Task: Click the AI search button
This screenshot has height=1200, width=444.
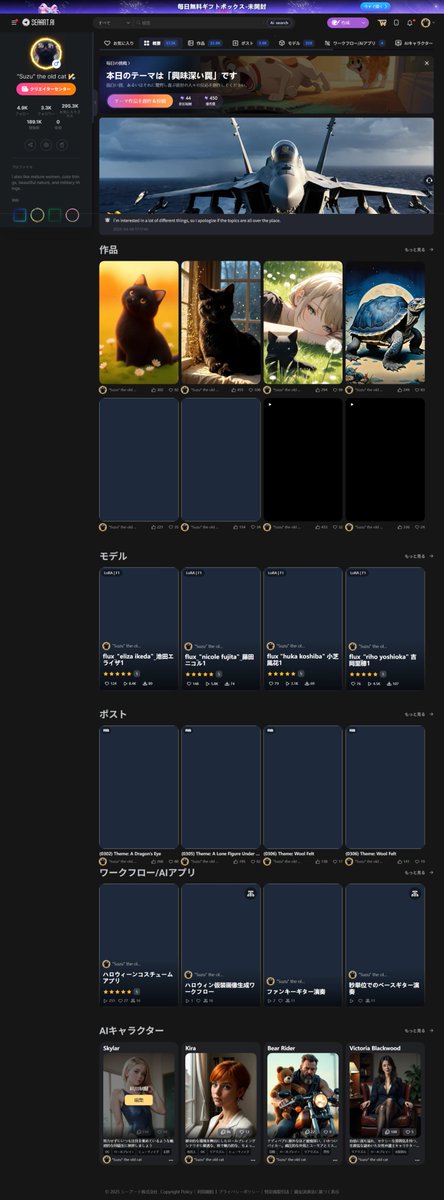Action: click(279, 22)
